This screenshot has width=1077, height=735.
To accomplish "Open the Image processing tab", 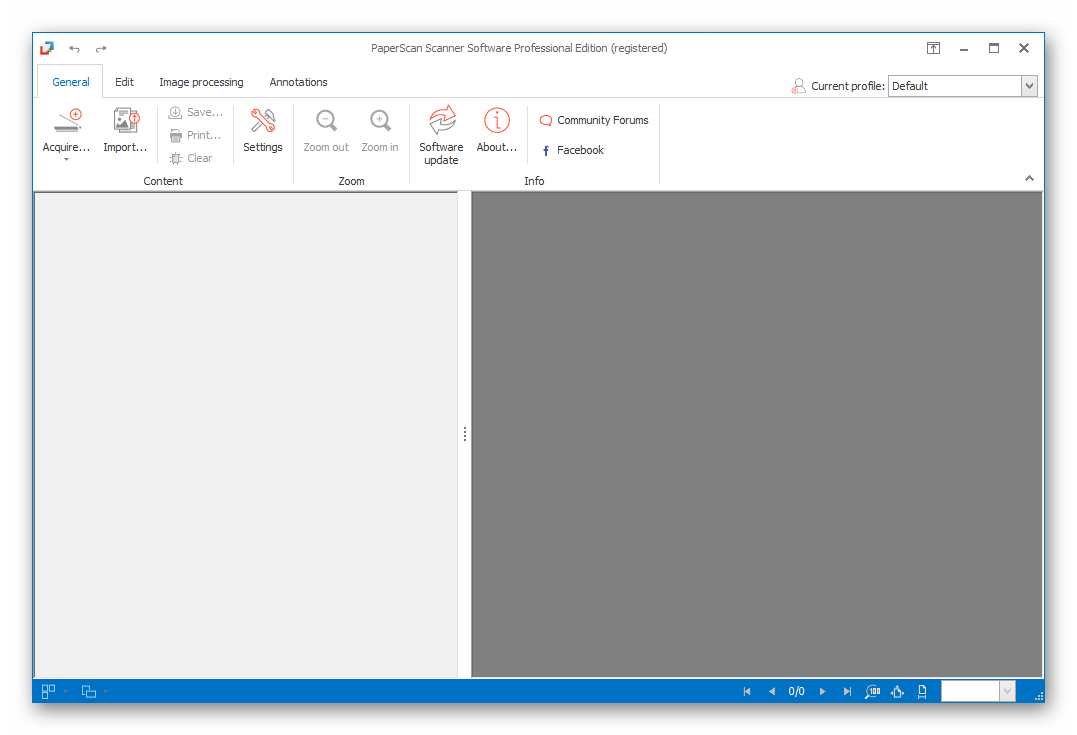I will 201,82.
